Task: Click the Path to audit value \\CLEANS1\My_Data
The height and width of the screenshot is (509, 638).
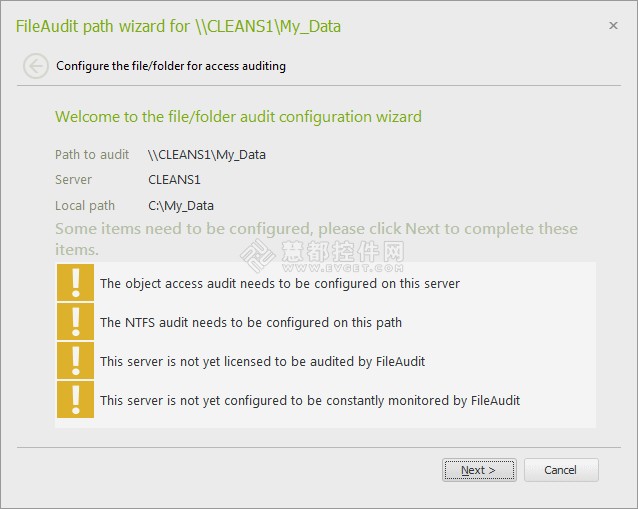Action: point(207,155)
